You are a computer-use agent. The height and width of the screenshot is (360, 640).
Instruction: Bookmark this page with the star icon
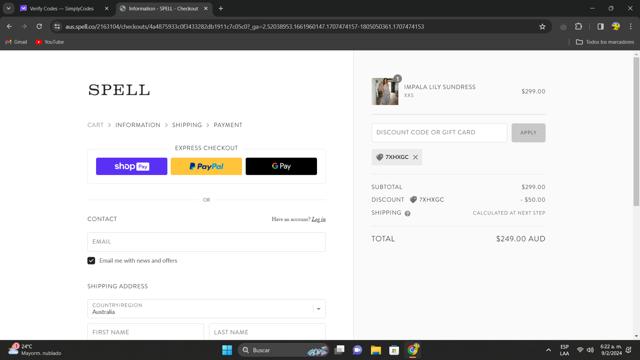(542, 27)
